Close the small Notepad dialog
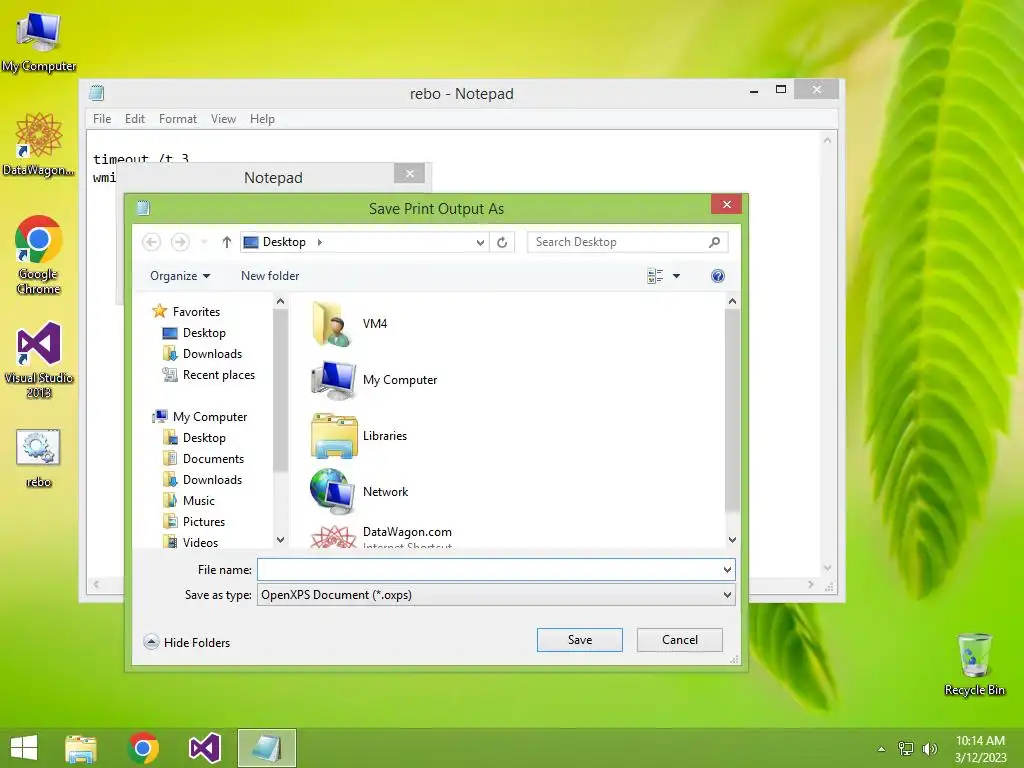Image resolution: width=1024 pixels, height=768 pixels. (x=409, y=173)
